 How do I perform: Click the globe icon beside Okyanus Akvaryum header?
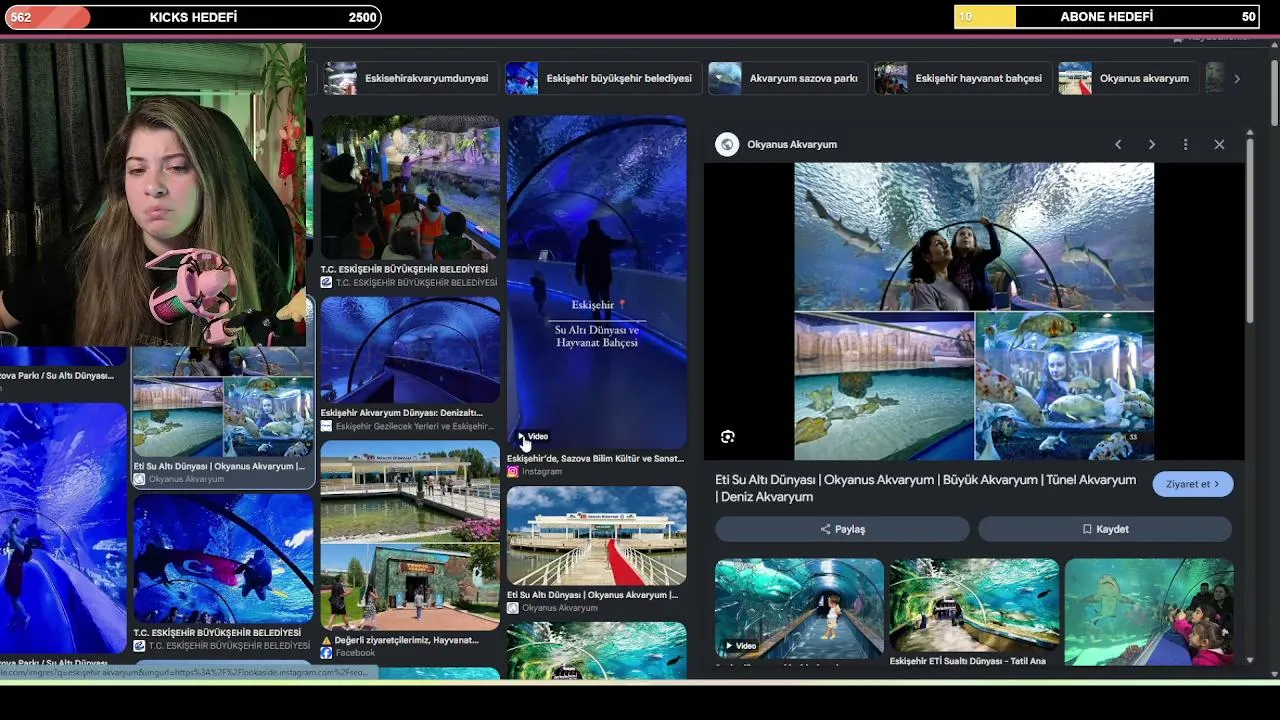pos(727,144)
